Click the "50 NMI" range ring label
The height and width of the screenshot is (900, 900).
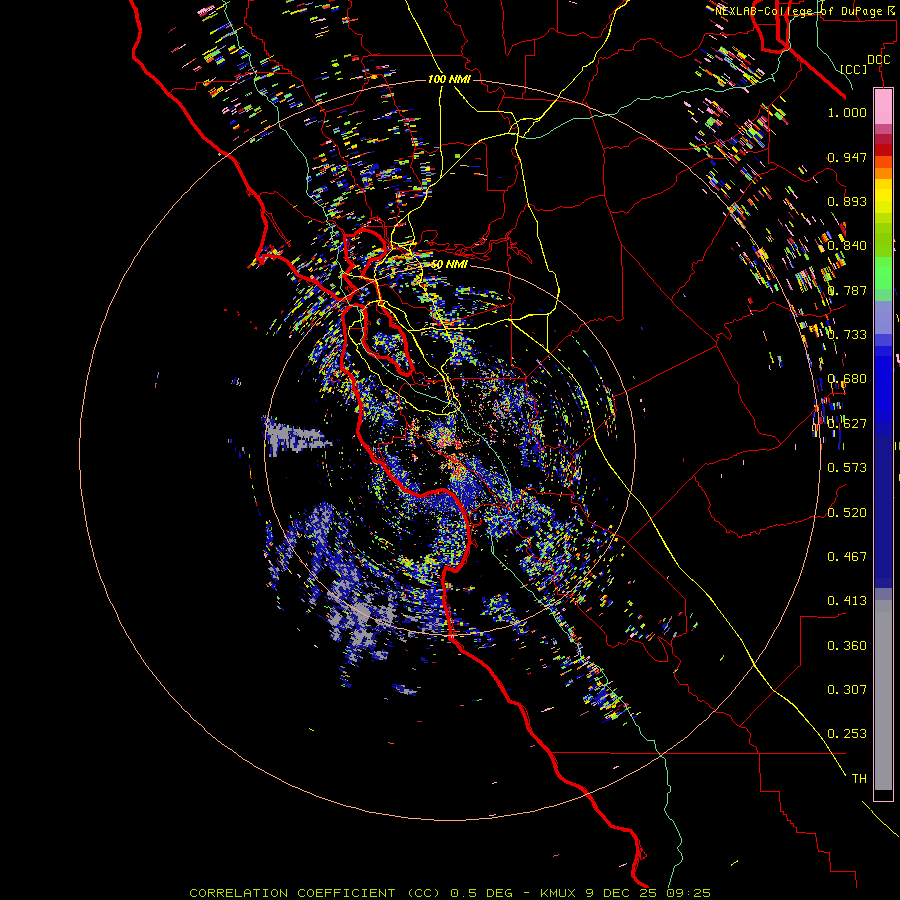pos(449,265)
